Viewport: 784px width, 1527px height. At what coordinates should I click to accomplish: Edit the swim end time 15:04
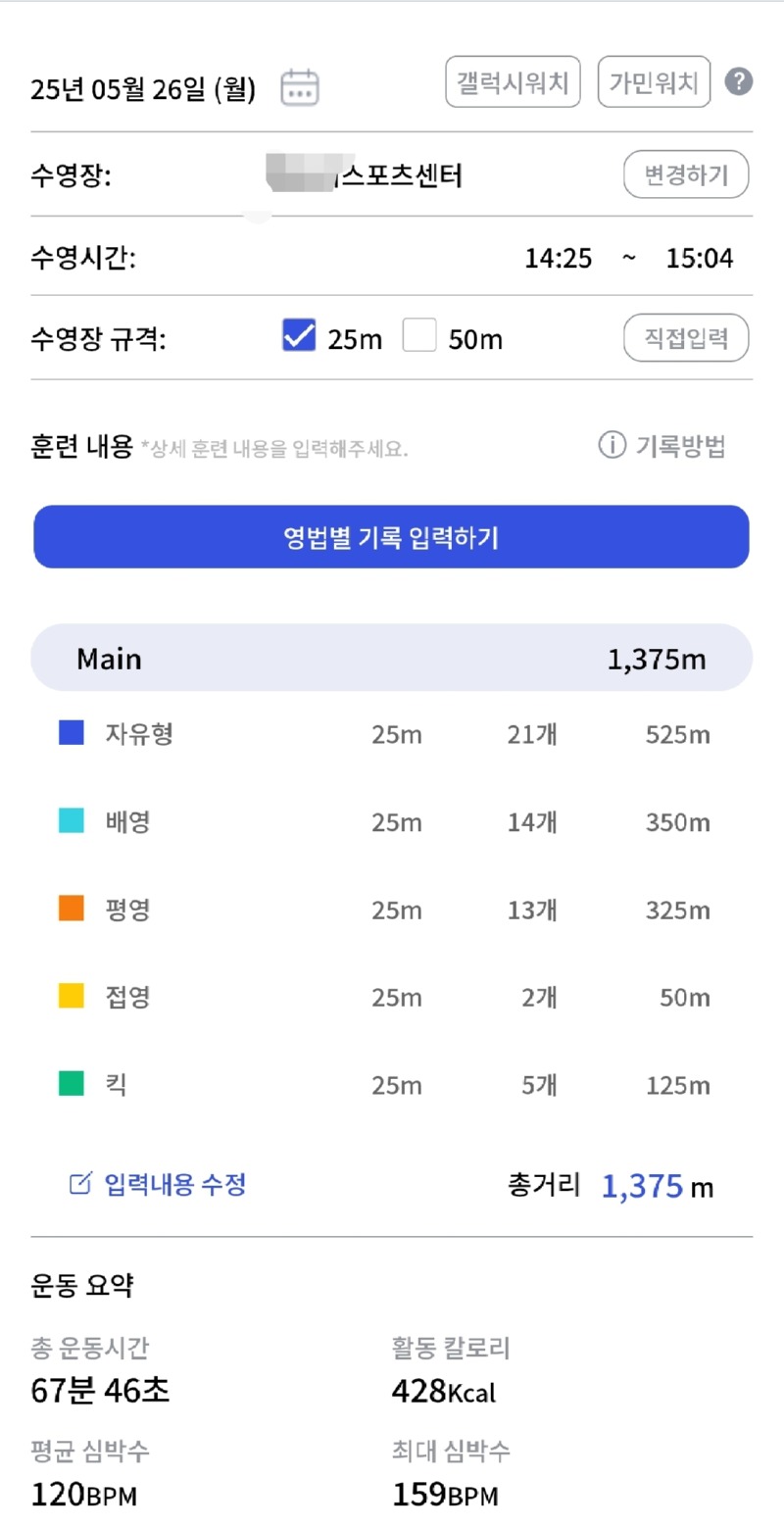(x=700, y=259)
